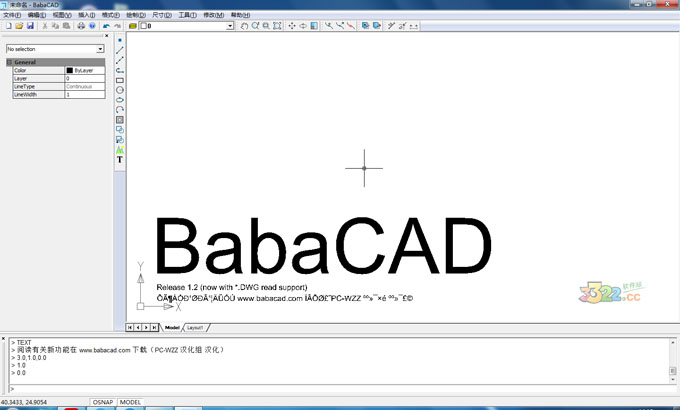
Task: Close the command window with x
Action: point(3,338)
